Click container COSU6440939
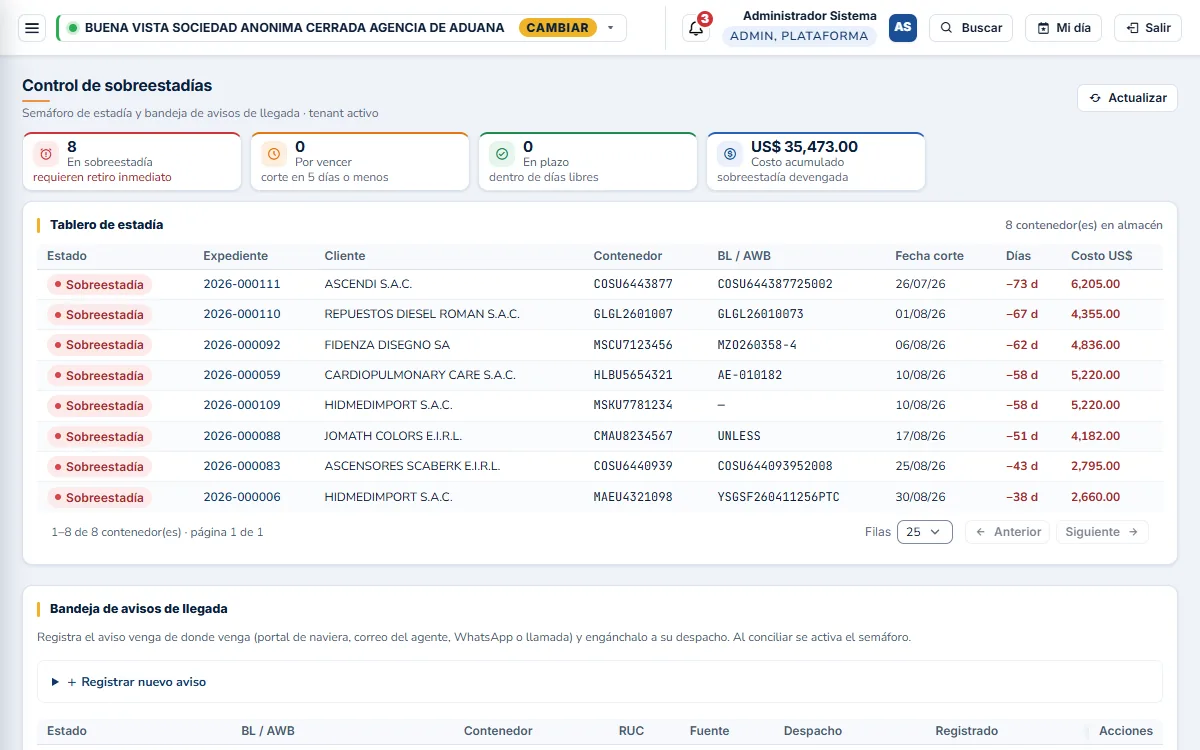Screen dimensions: 1200x750 pos(633,467)
